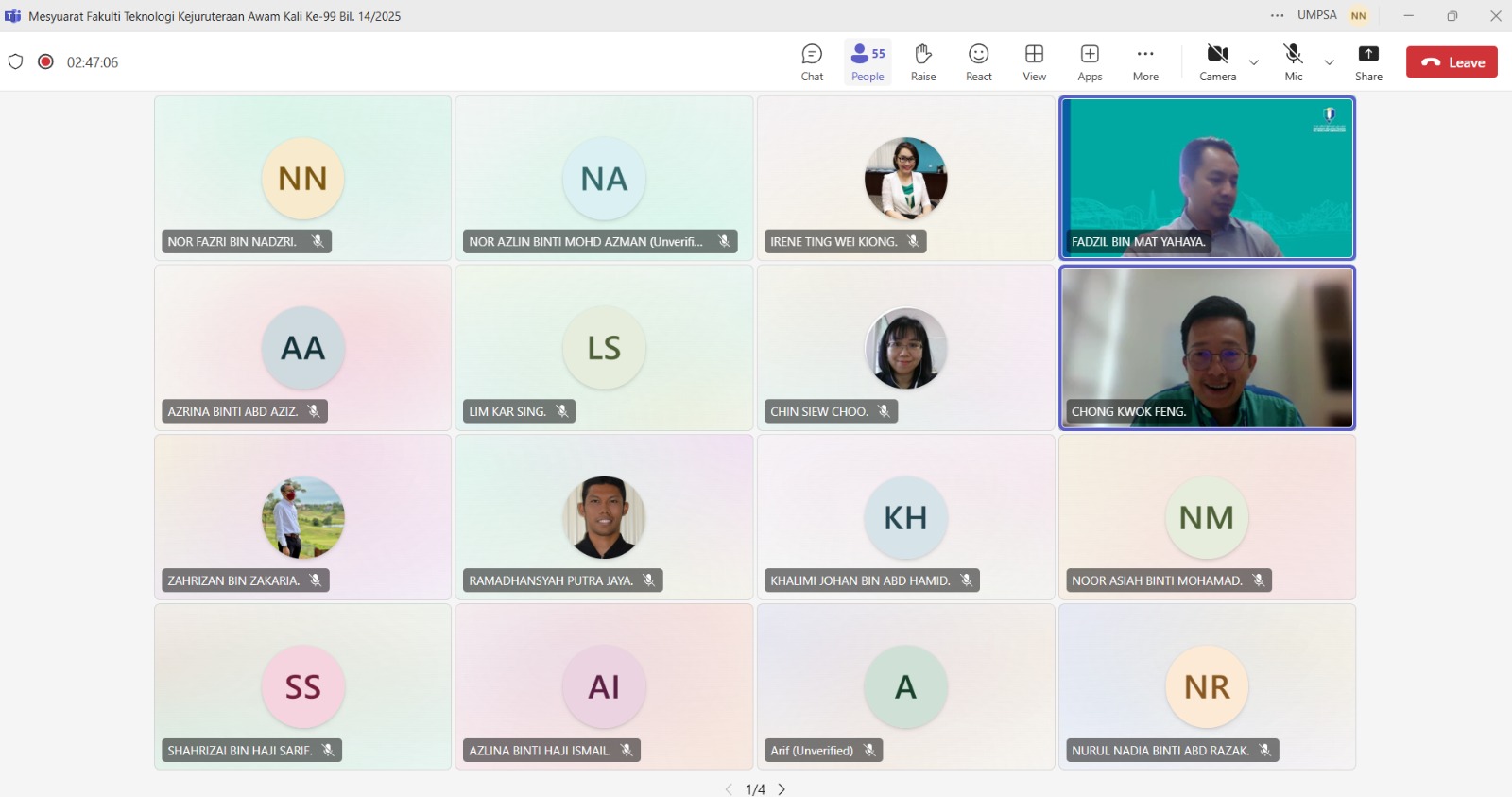Click muted mic icon beside SHAHRIZAI BIN HAJI SARIF
The width and height of the screenshot is (1512, 797).
[328, 750]
